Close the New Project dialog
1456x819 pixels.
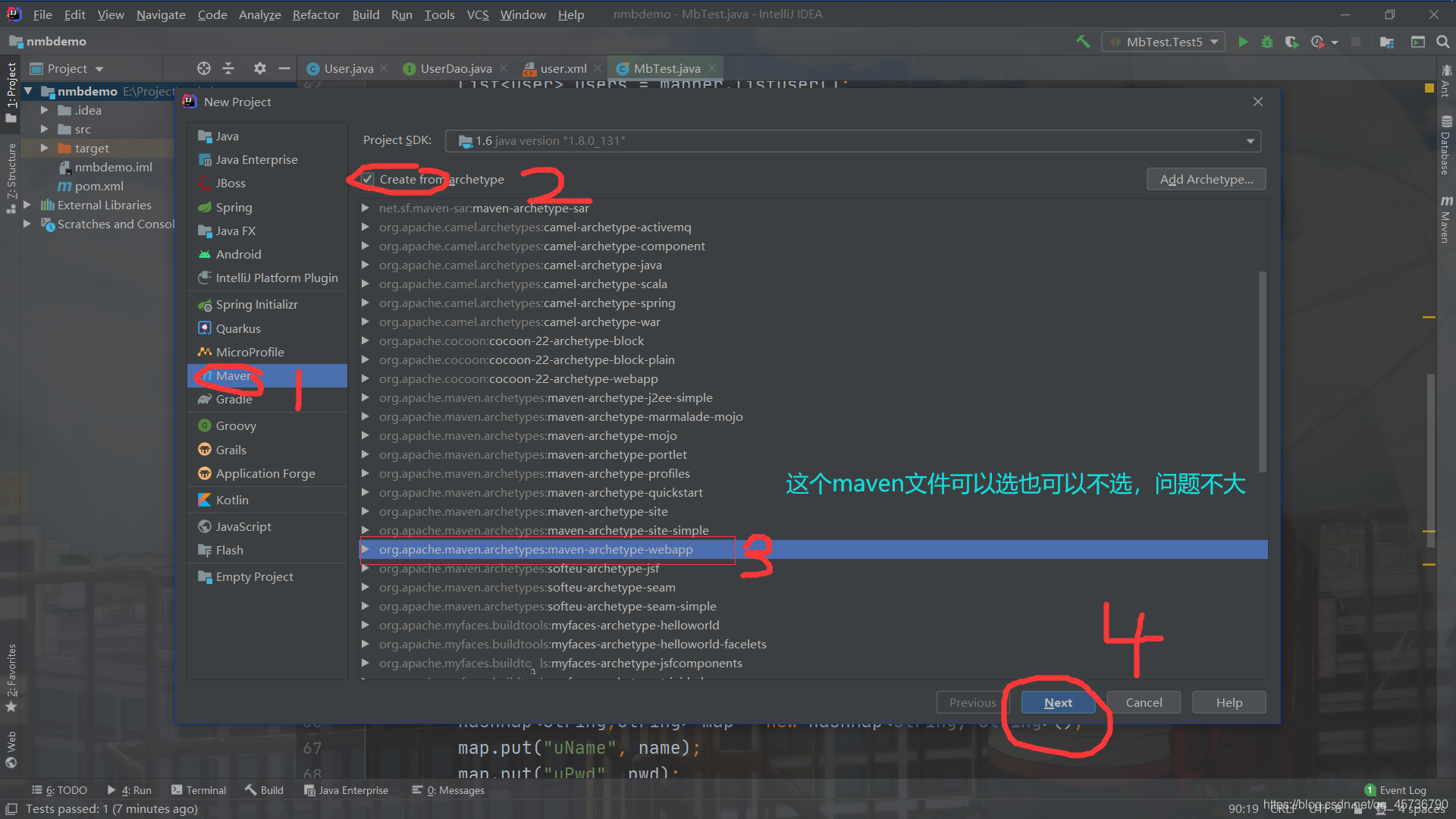(1258, 102)
